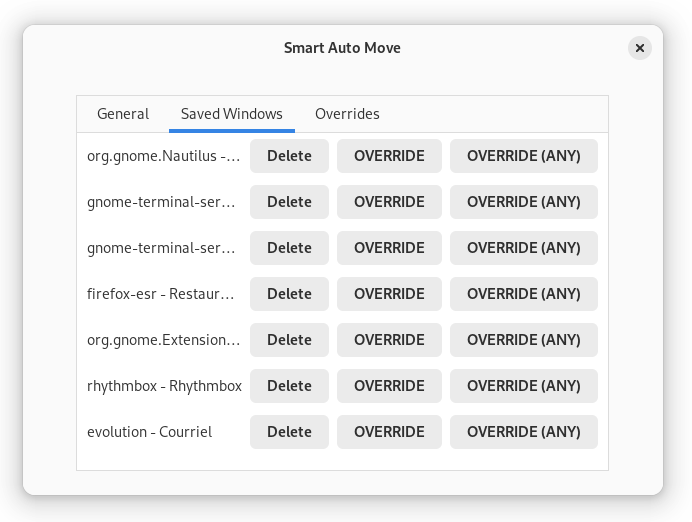Screen dimensions: 692x522
Task: Delete the org.gnome.Nautilus saved window
Action: (x=289, y=156)
